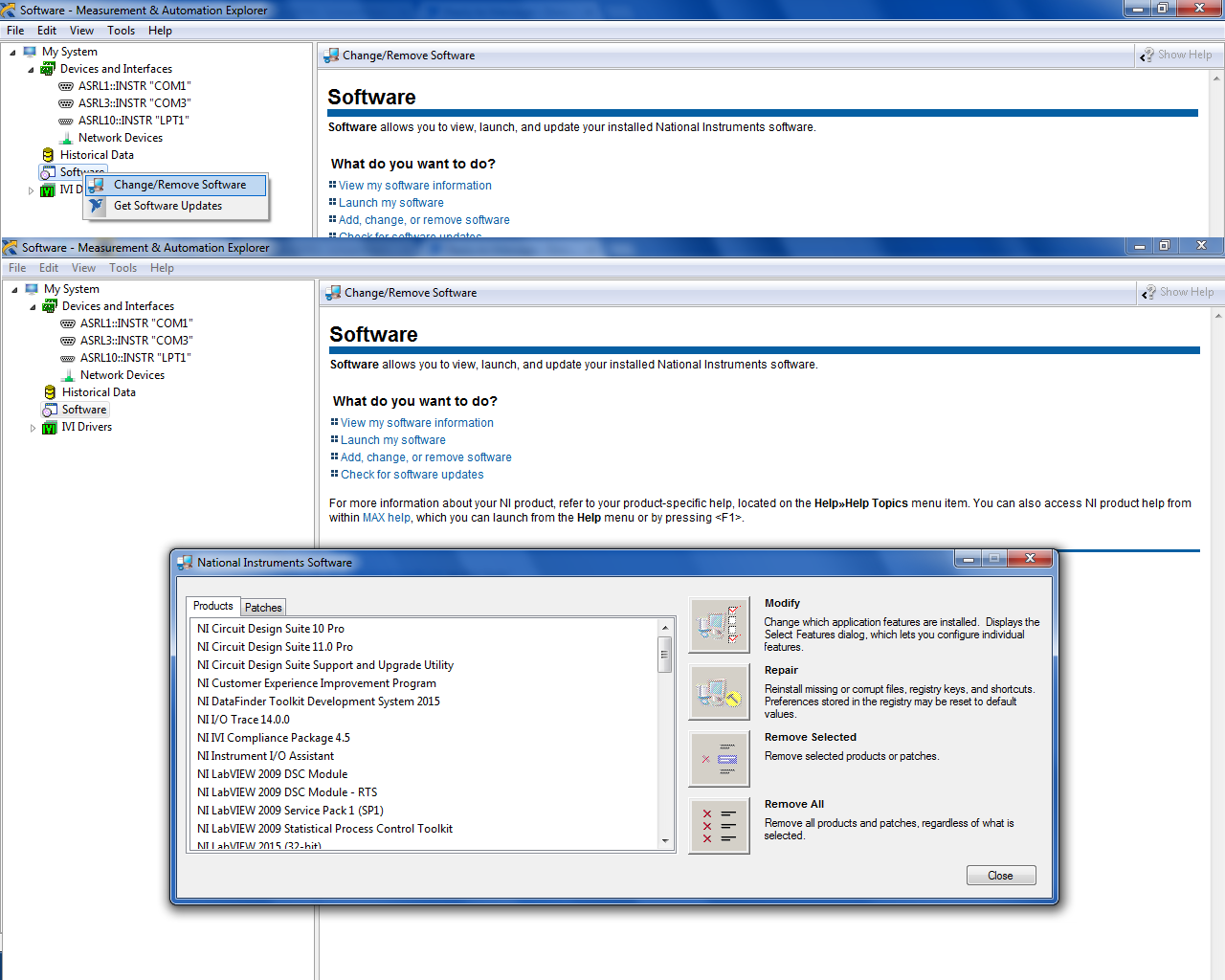Open 'Check for software updates' link, lower window
This screenshot has height=980, width=1225.
412,475
